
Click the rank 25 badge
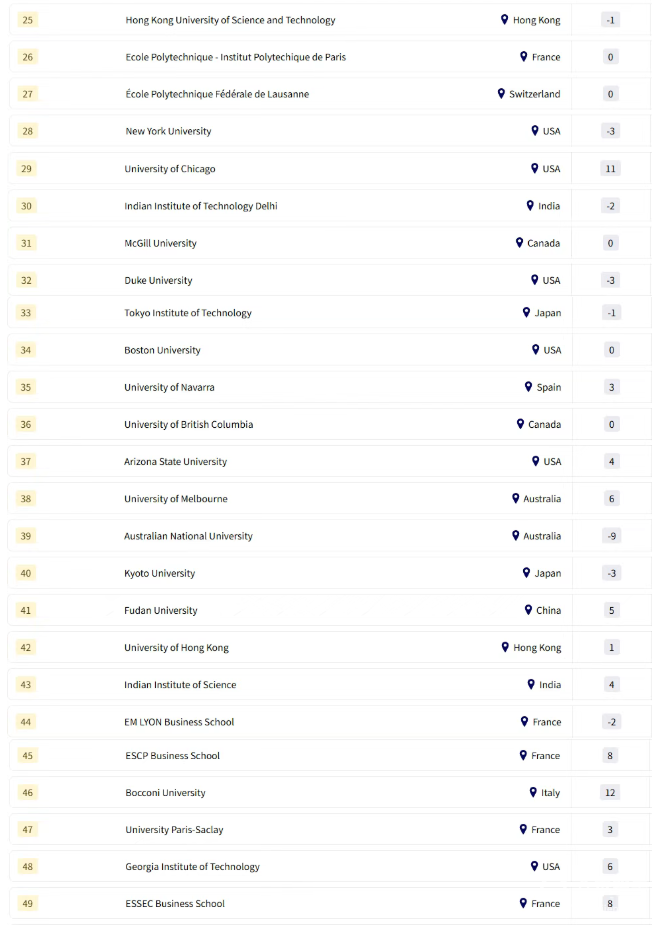point(27,20)
